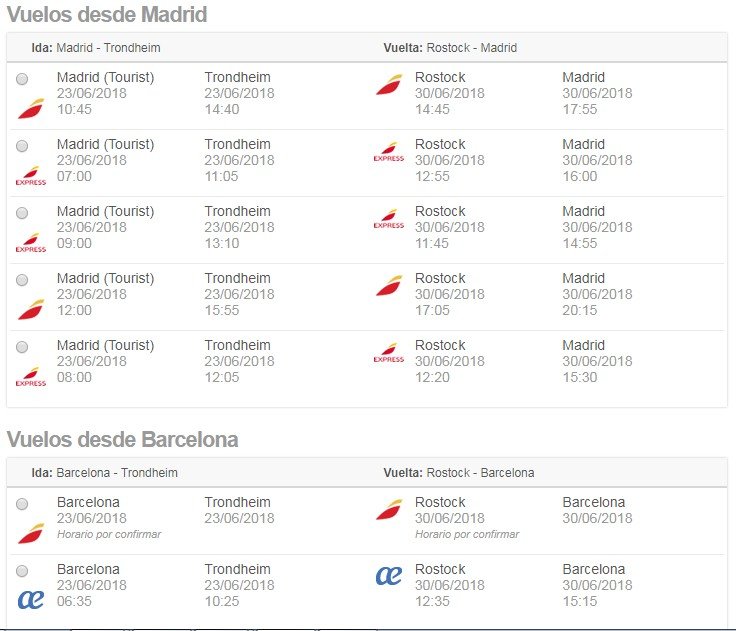Select the Madrid 10:45 departure flight option
The image size is (736, 631).
(22, 79)
